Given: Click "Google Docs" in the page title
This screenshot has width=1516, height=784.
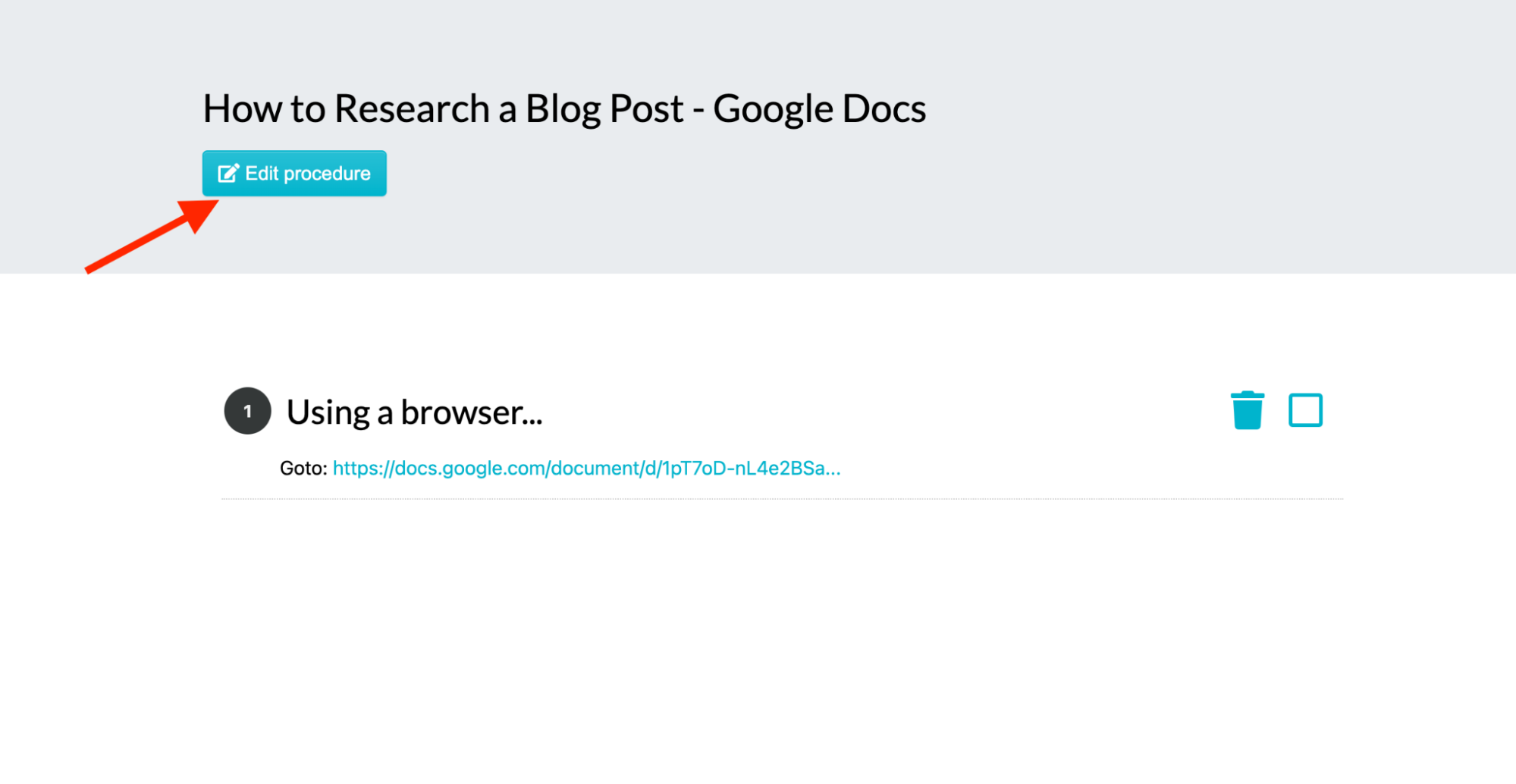Looking at the screenshot, I should point(819,108).
